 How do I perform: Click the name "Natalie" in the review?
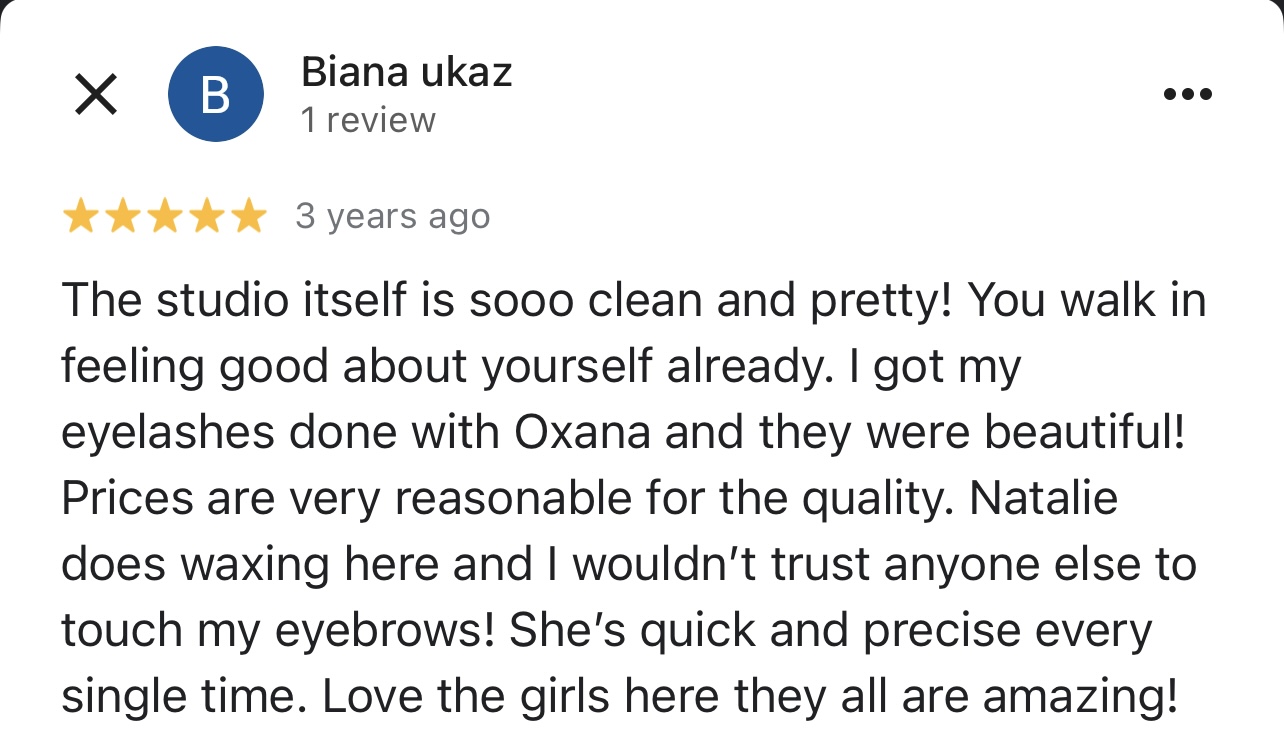coord(1043,498)
